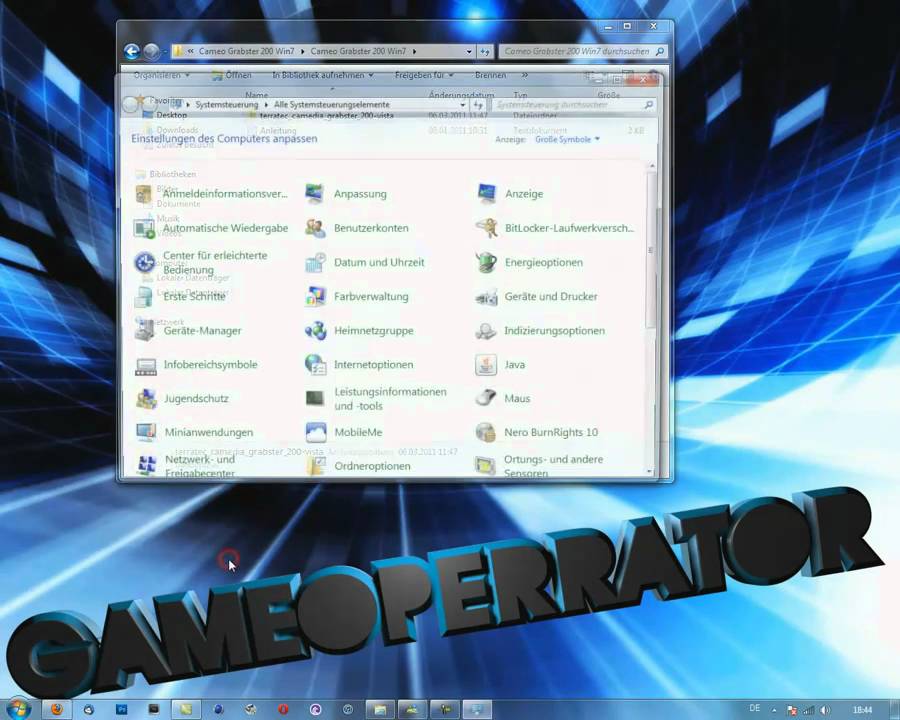Open Anmeldeinformationsverwaltung in Control Panel
Screen dimensions: 900x720
pyautogui.click(x=211, y=194)
